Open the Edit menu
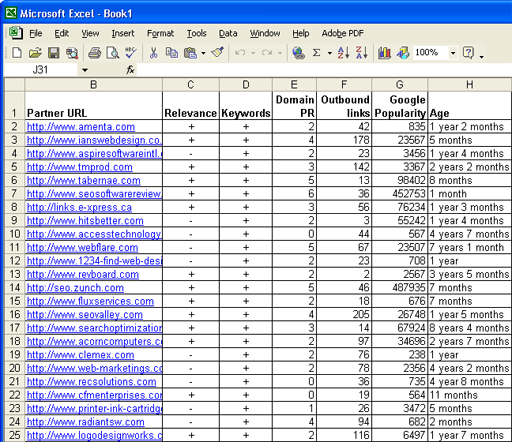Image resolution: width=512 pixels, height=442 pixels. point(62,33)
